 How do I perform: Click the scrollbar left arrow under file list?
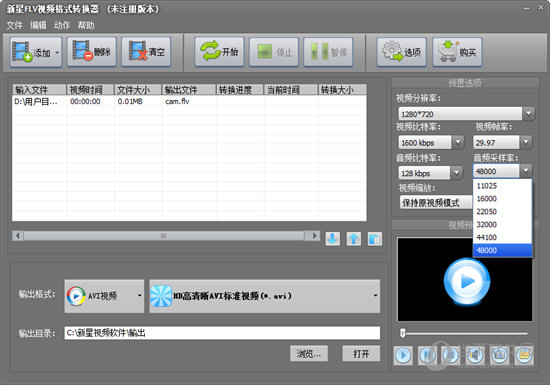point(18,236)
